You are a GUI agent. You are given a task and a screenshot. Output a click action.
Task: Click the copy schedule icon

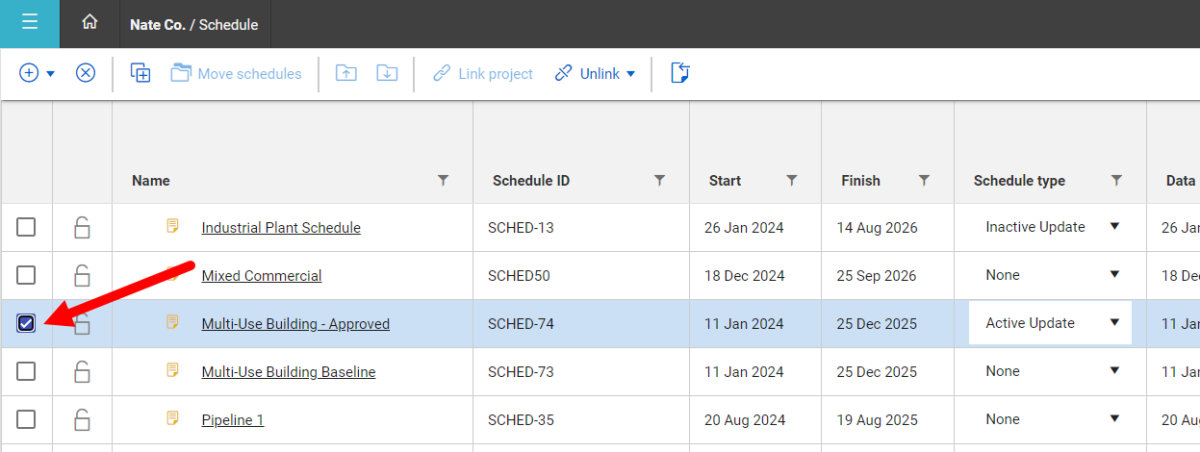pyautogui.click(x=141, y=73)
